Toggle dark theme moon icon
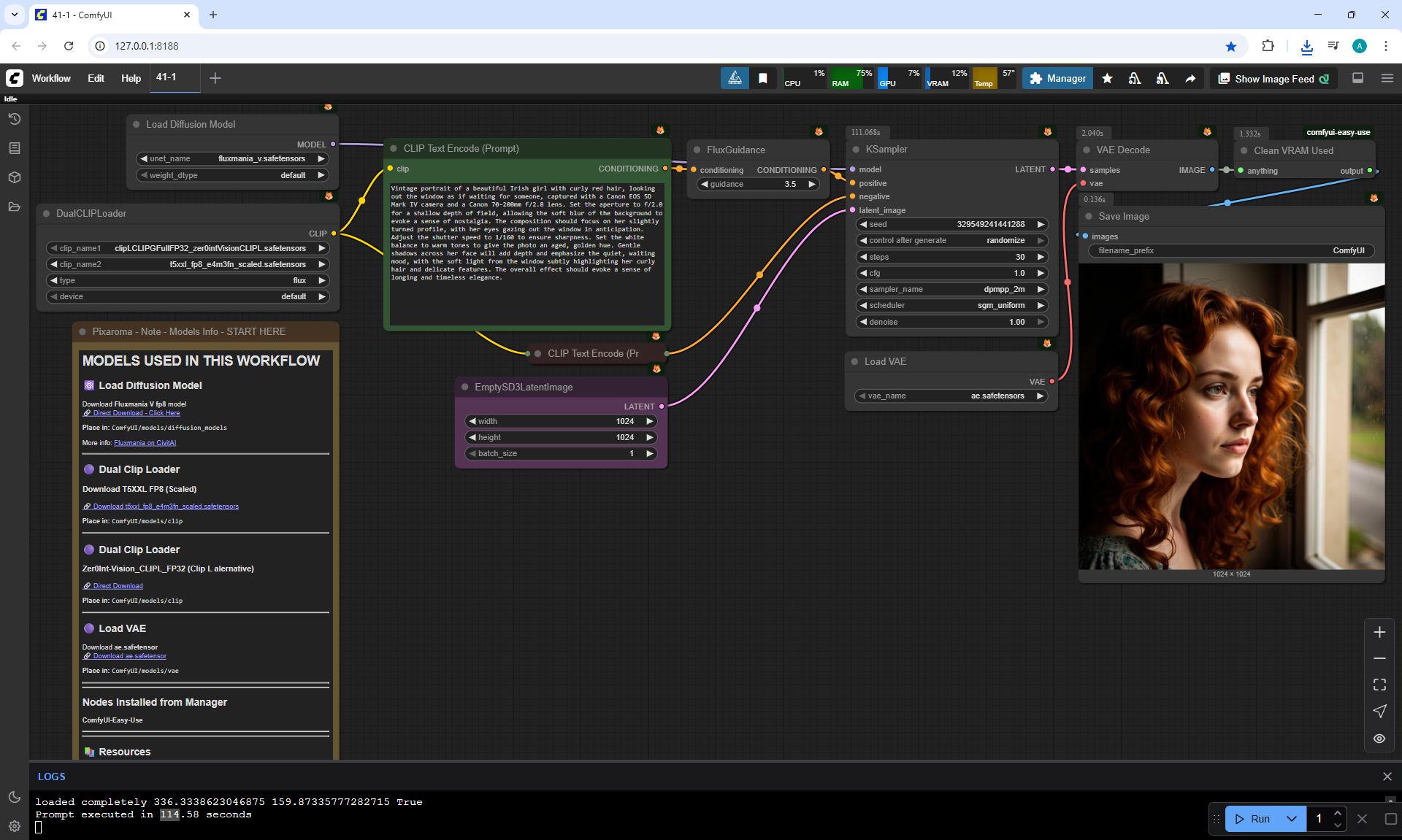 tap(14, 797)
